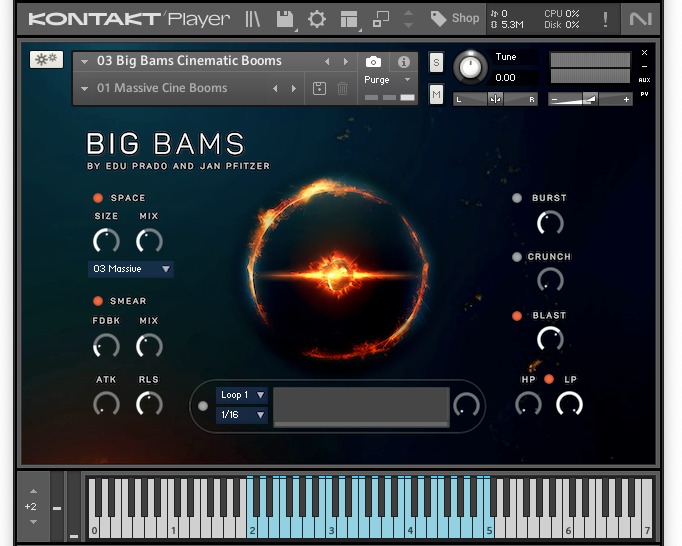Click the Shop button
The image size is (682, 546).
(x=455, y=18)
